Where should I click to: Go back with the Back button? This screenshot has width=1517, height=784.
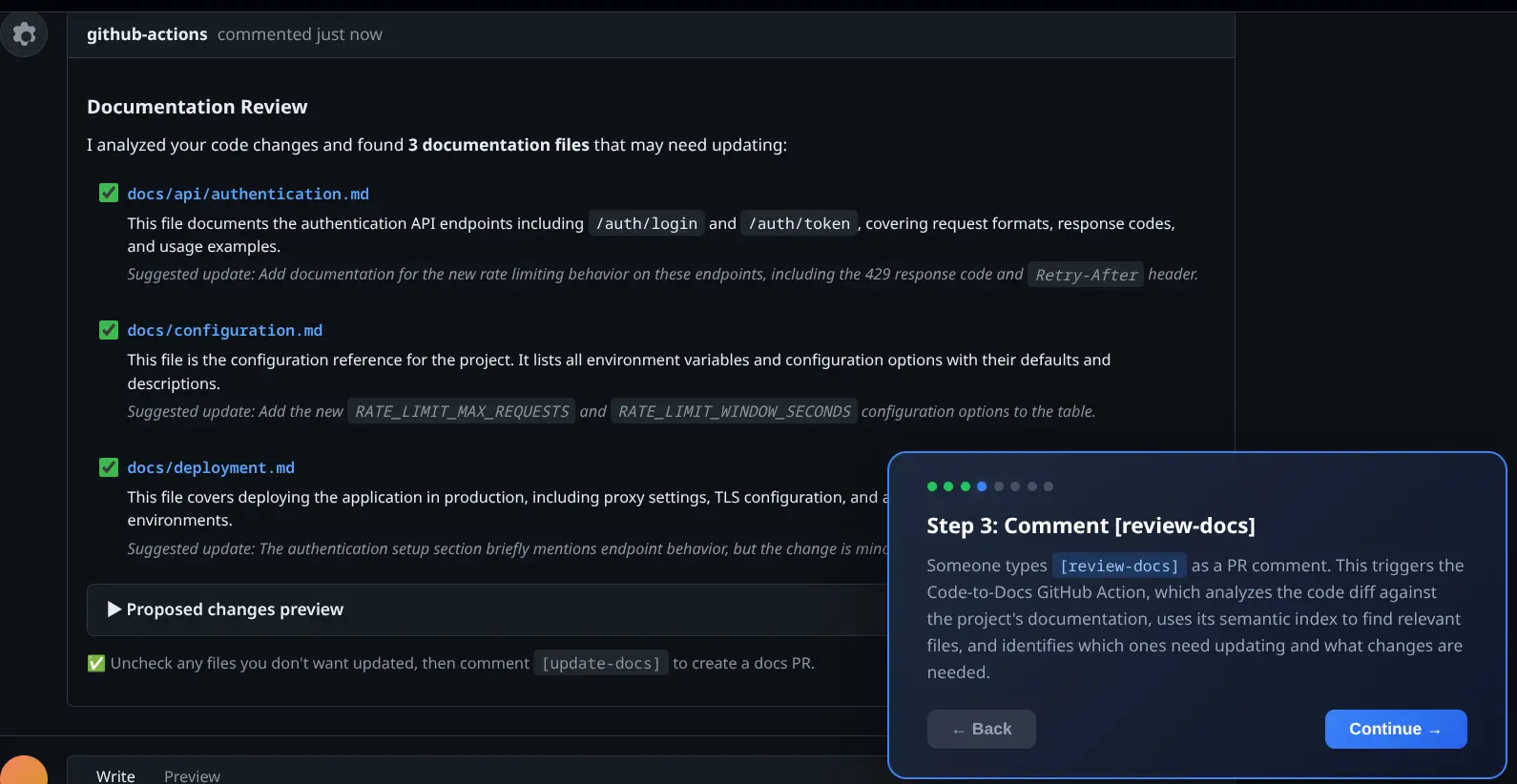pos(981,729)
